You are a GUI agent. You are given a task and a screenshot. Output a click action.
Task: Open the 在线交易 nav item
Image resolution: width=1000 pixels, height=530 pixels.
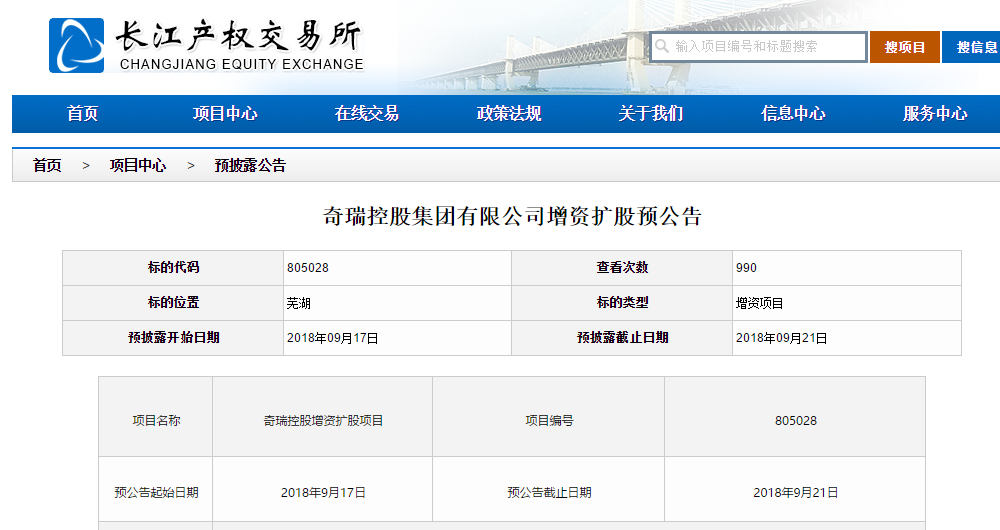pos(367,114)
